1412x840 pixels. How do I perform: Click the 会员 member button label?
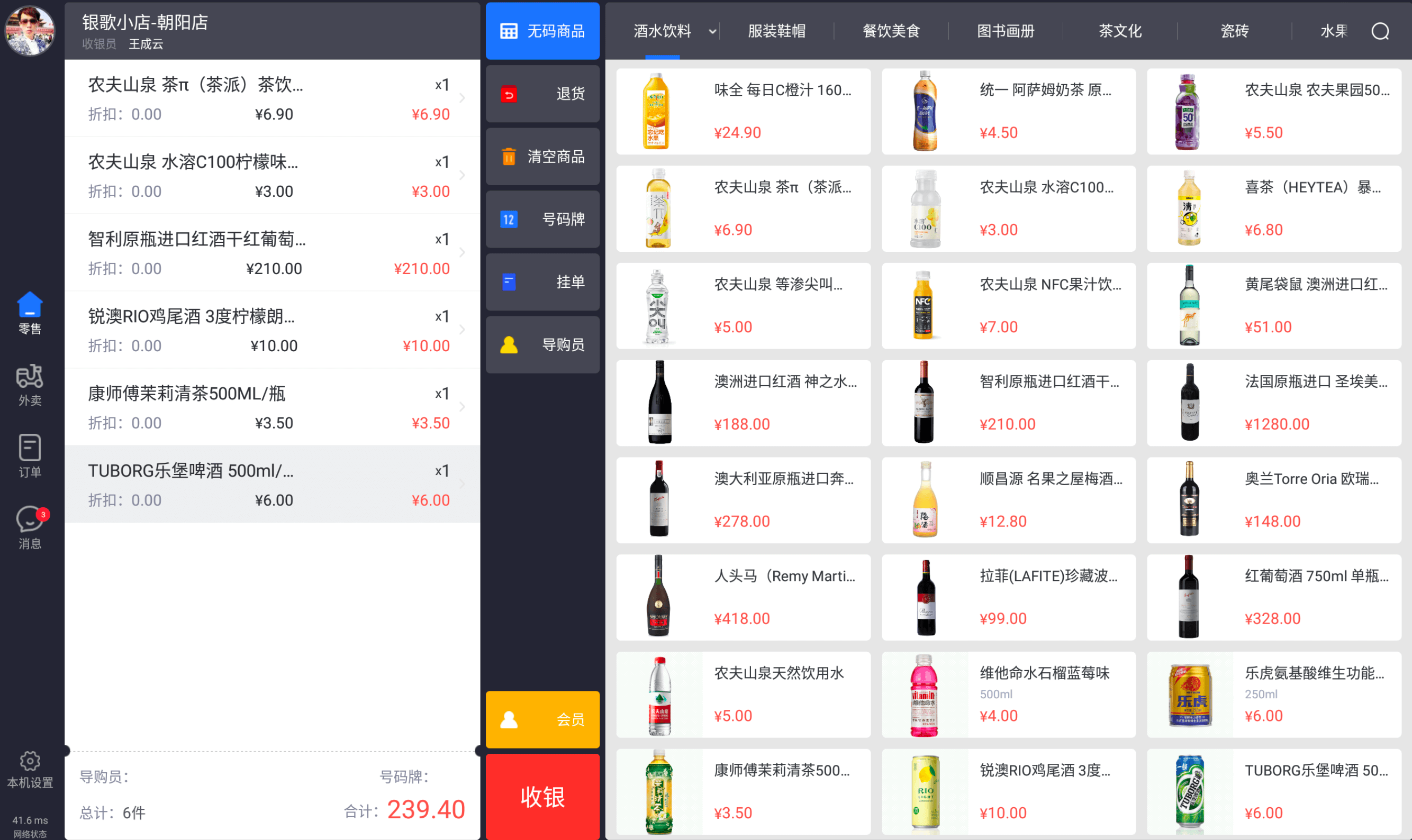[x=570, y=719]
